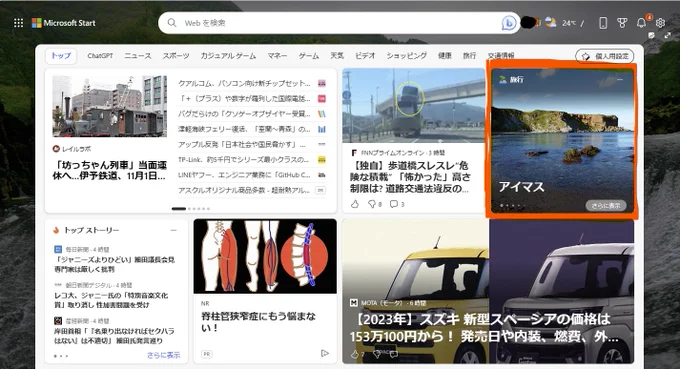
Task: Open the カジュアルゲーム tab
Action: pos(228,56)
